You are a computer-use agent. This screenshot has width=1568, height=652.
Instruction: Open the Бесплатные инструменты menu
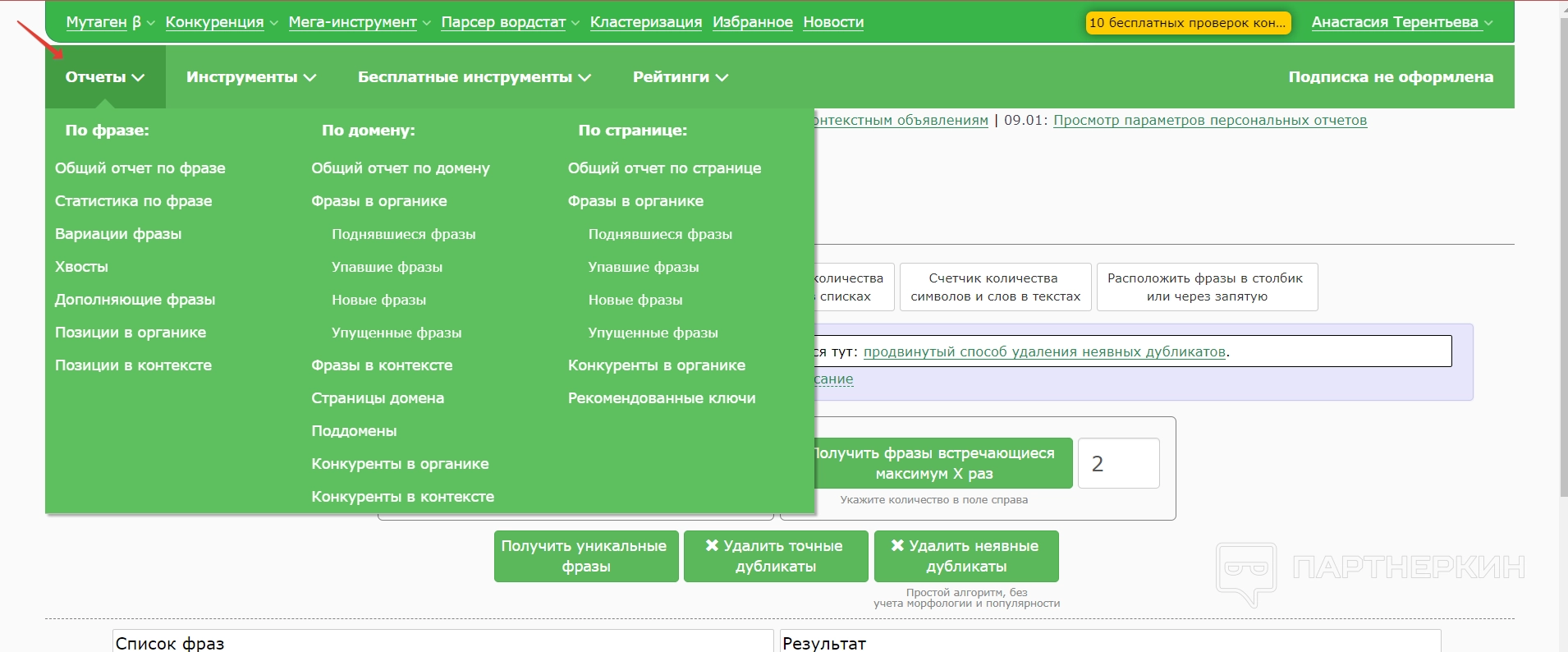click(x=475, y=77)
